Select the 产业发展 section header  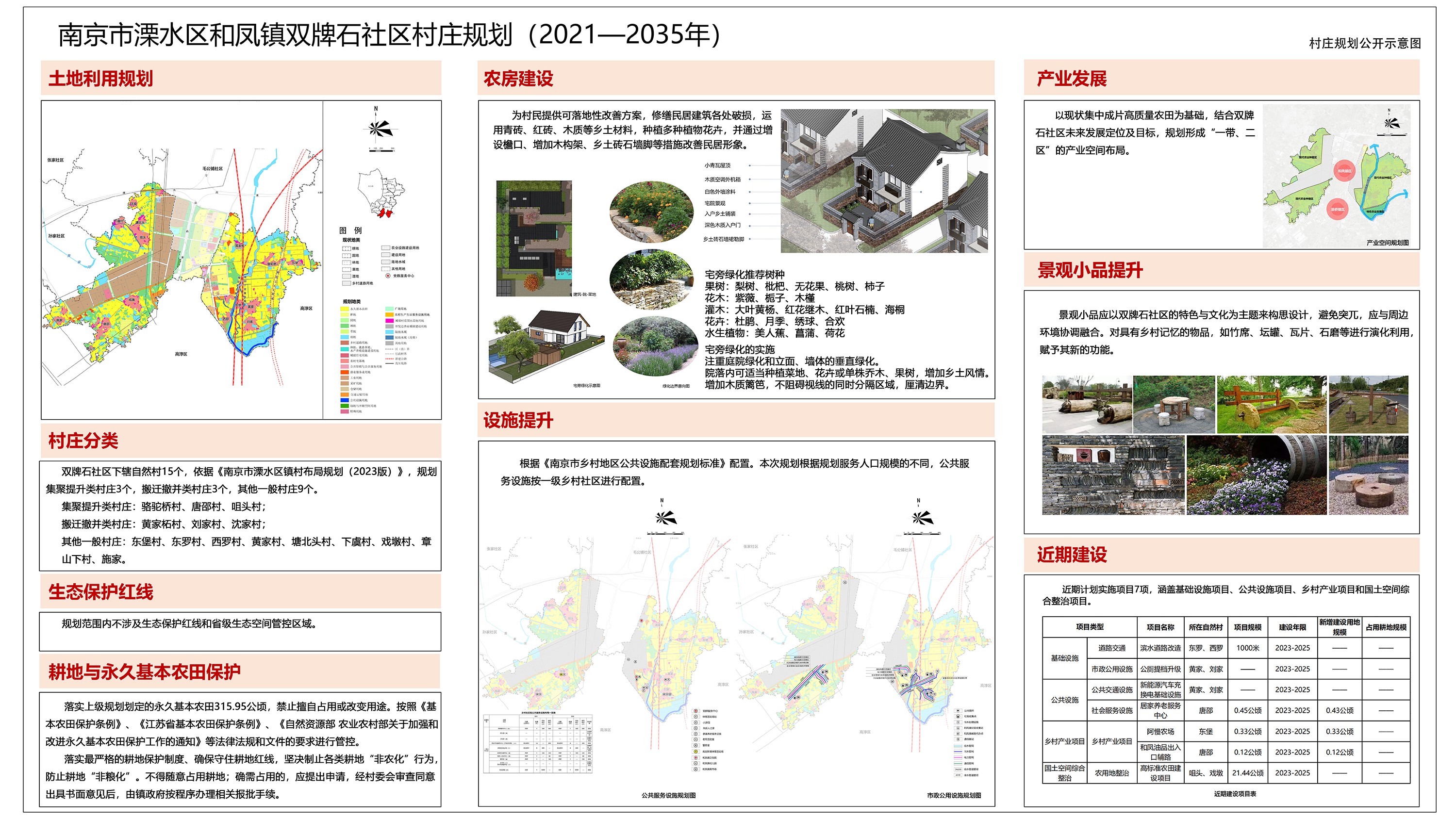[1071, 79]
